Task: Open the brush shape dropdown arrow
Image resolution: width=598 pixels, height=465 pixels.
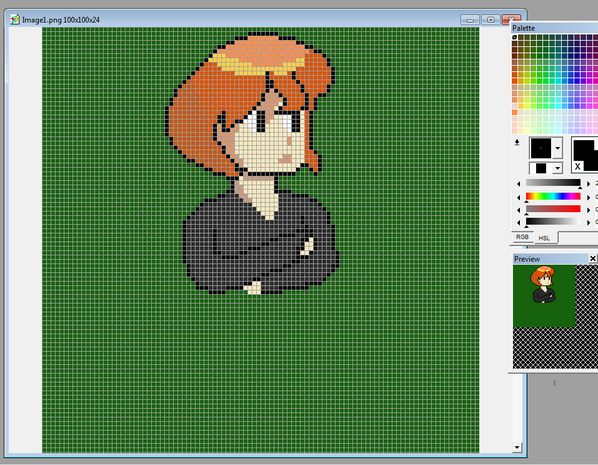Action: 558,168
